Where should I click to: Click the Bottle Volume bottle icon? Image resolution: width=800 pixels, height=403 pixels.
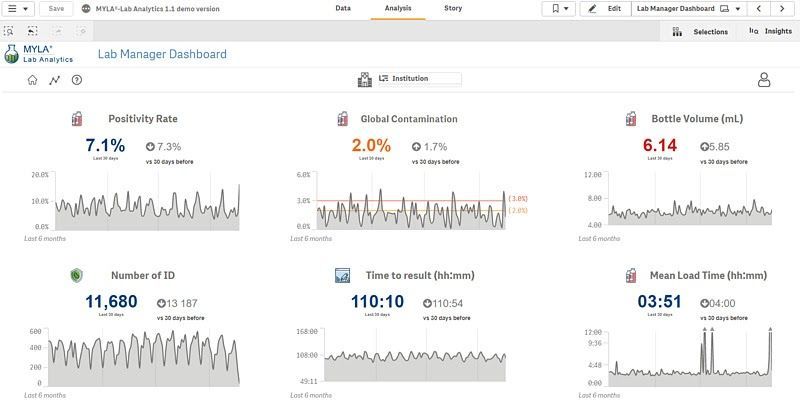tap(631, 119)
